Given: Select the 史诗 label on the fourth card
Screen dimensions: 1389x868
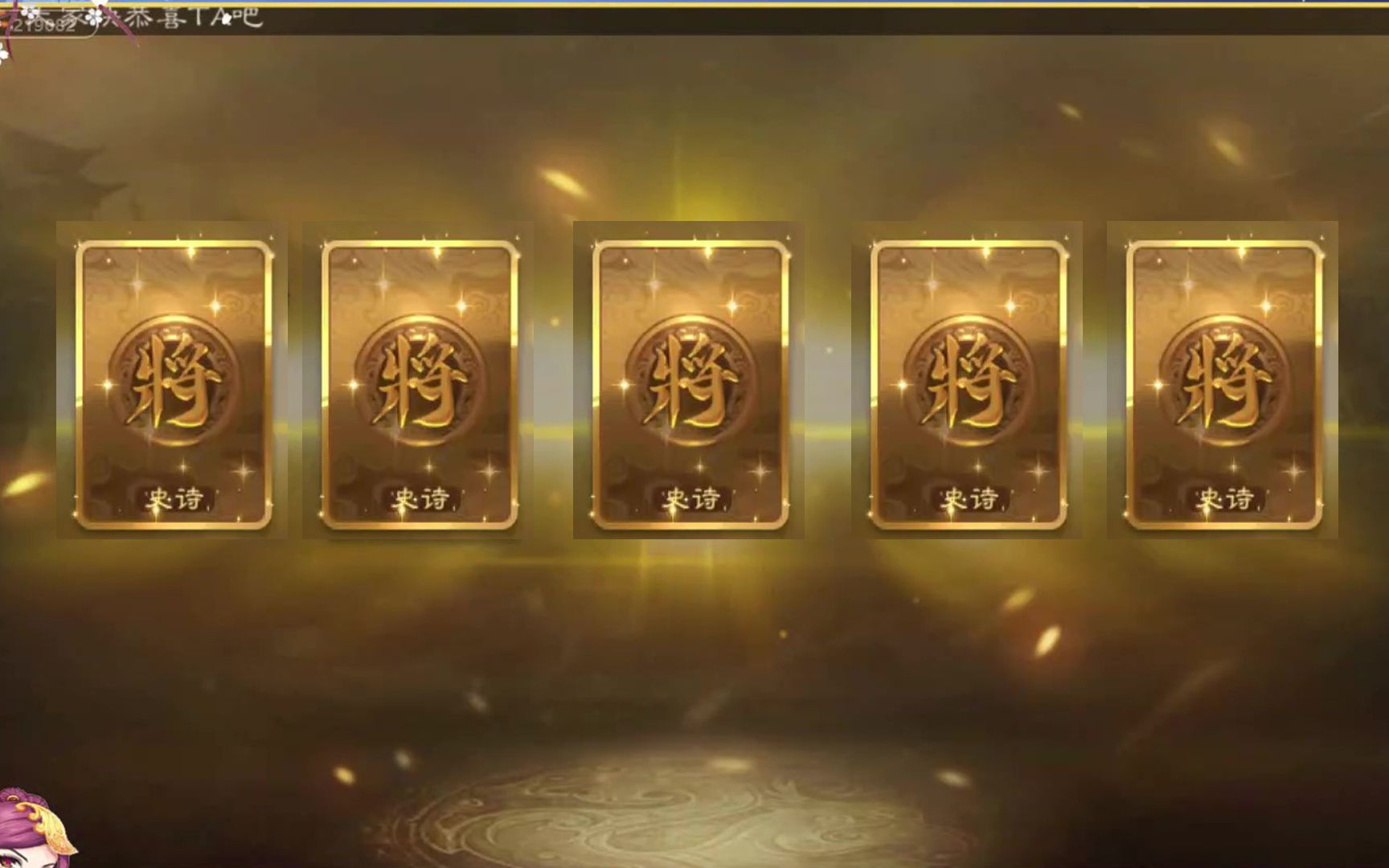Looking at the screenshot, I should pos(969,499).
